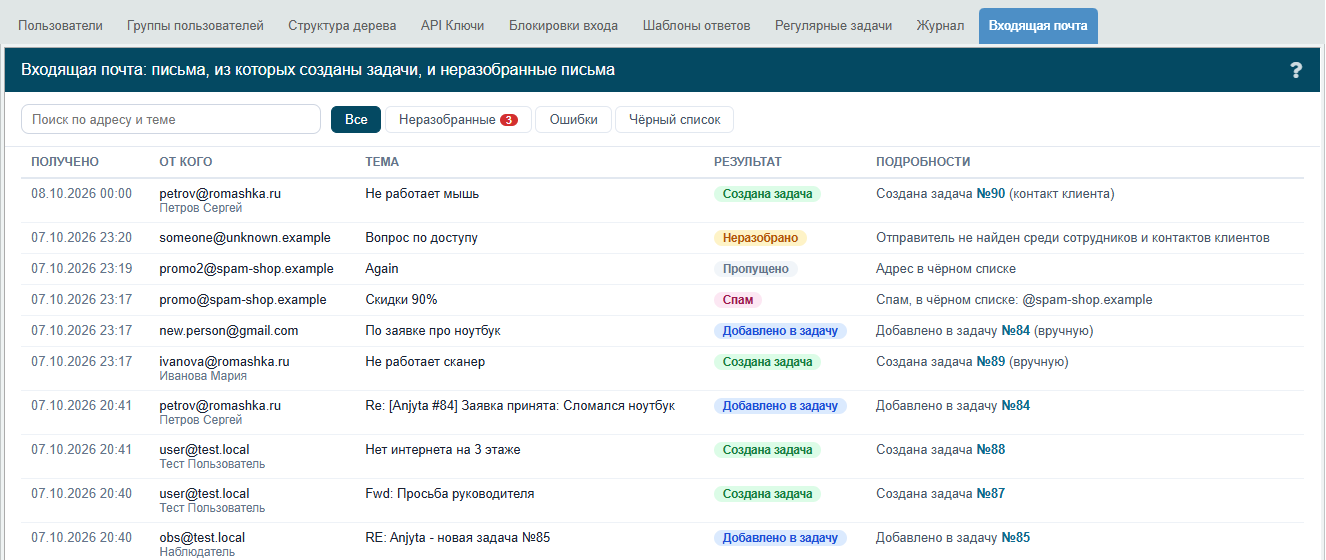Select subject 'По заявке про ноутбук'

[433, 330]
